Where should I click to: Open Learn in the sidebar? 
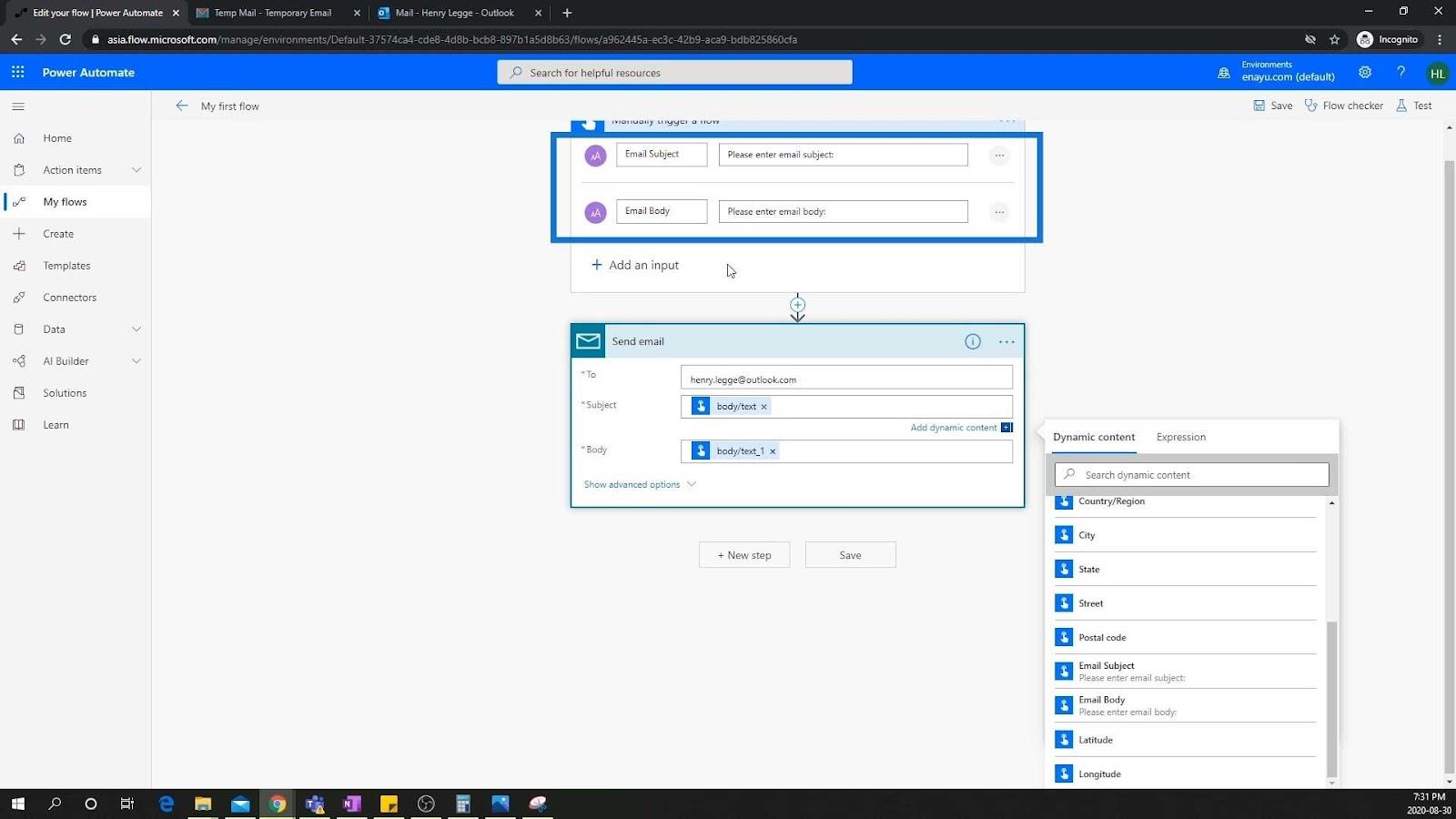[x=76, y=425]
